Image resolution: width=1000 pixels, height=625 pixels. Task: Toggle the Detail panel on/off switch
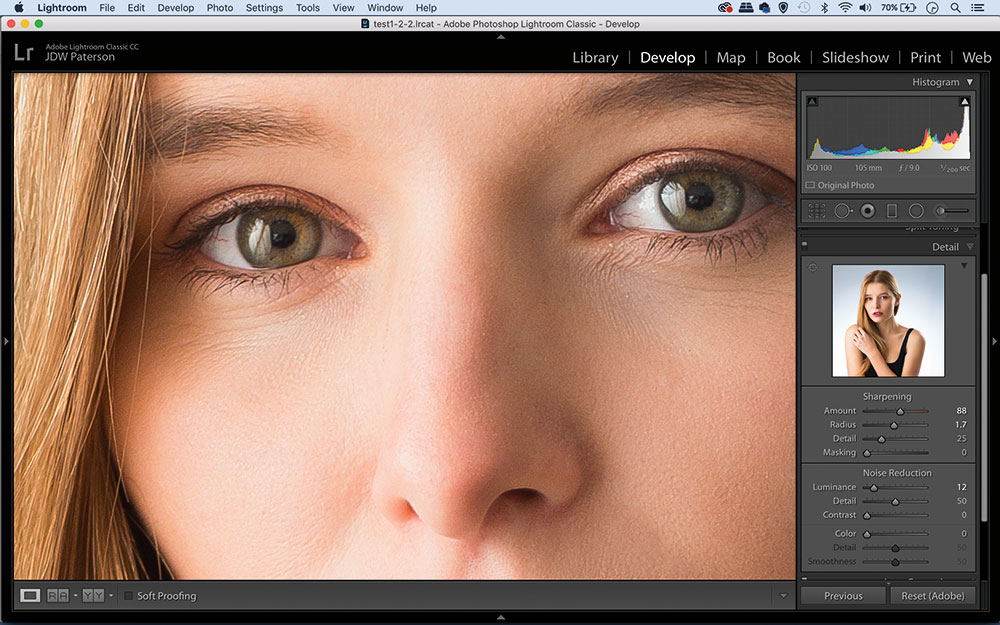(805, 244)
